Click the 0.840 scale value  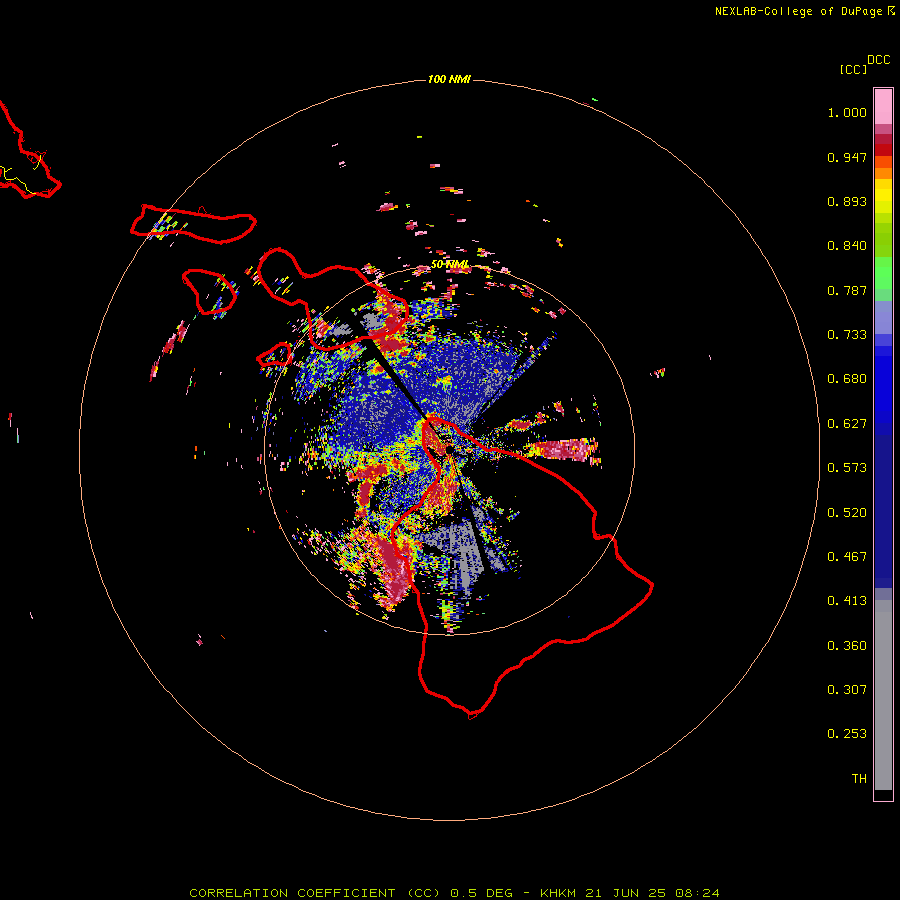click(x=847, y=246)
